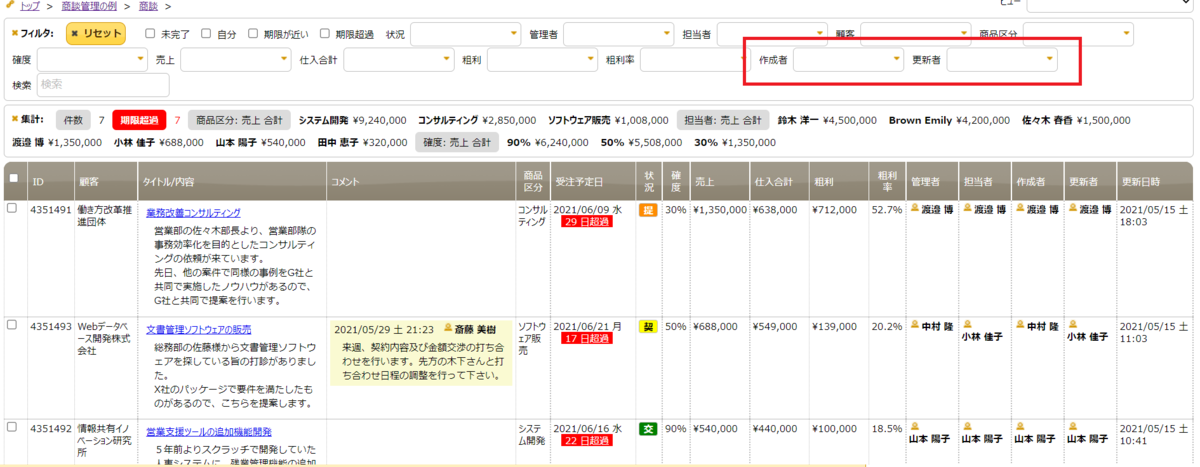The width and height of the screenshot is (1200, 467).
Task: Click the リセット filter button
Action: tap(96, 33)
